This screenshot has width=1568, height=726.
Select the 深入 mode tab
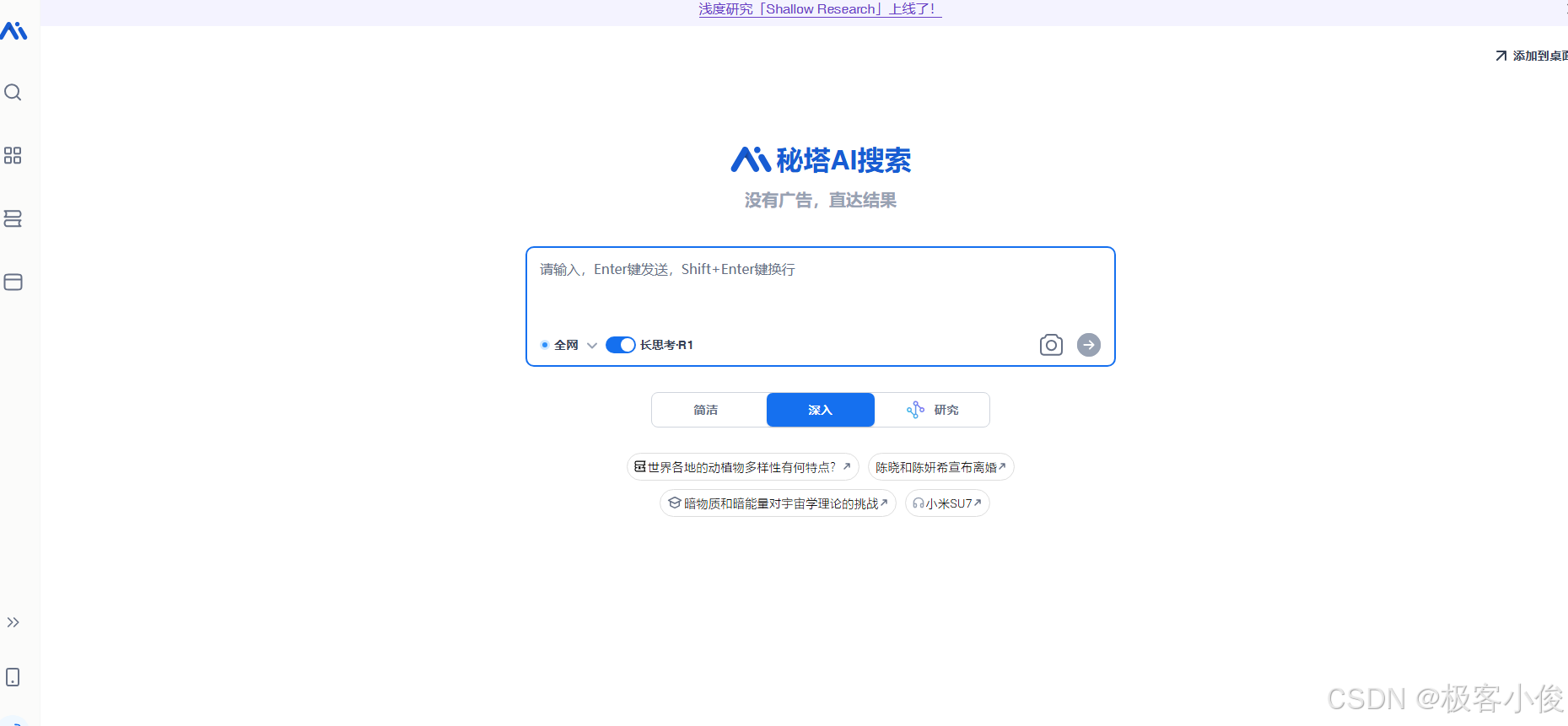[821, 410]
